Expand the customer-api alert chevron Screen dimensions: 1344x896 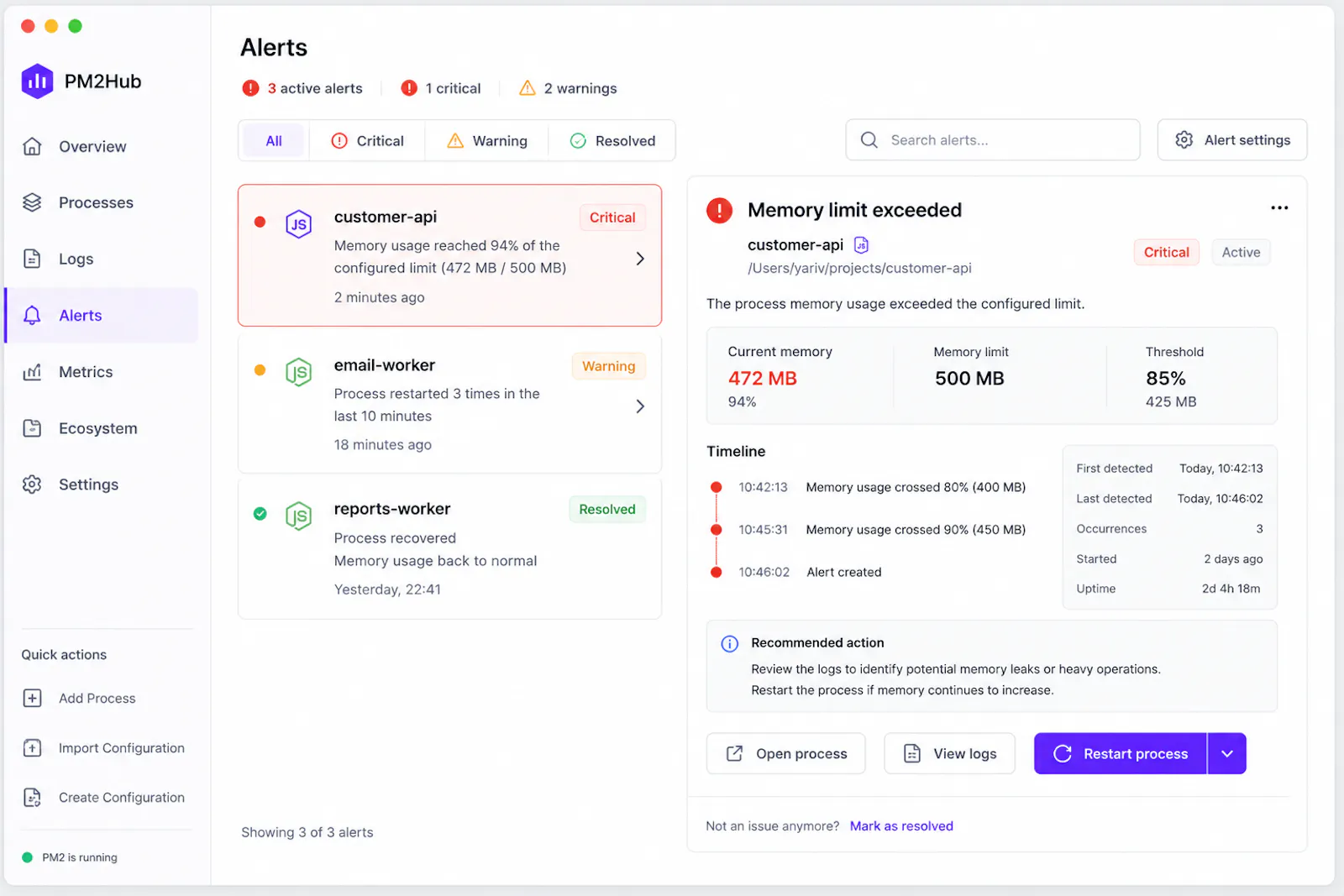tap(640, 259)
